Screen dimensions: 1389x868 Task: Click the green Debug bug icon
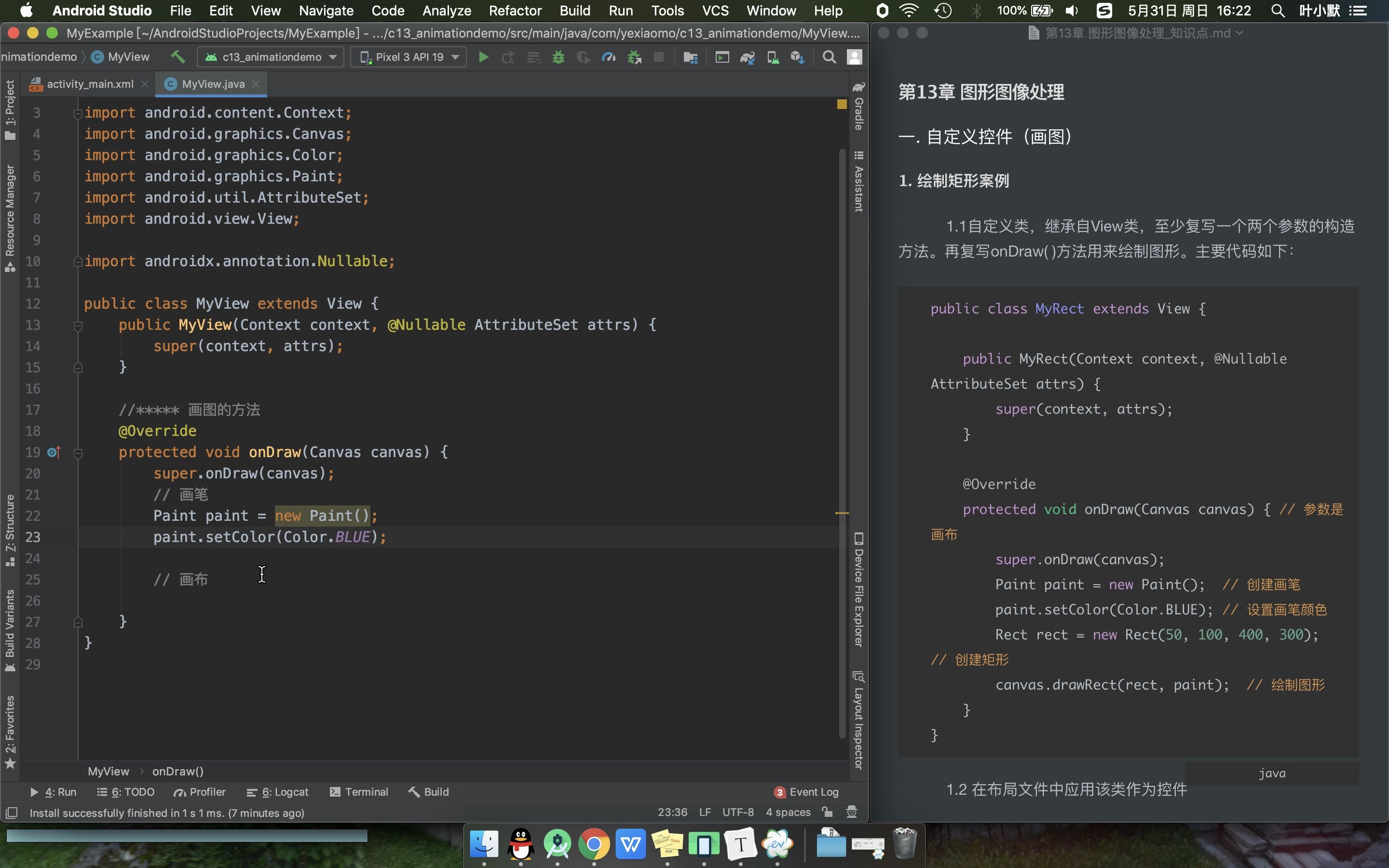click(x=558, y=57)
